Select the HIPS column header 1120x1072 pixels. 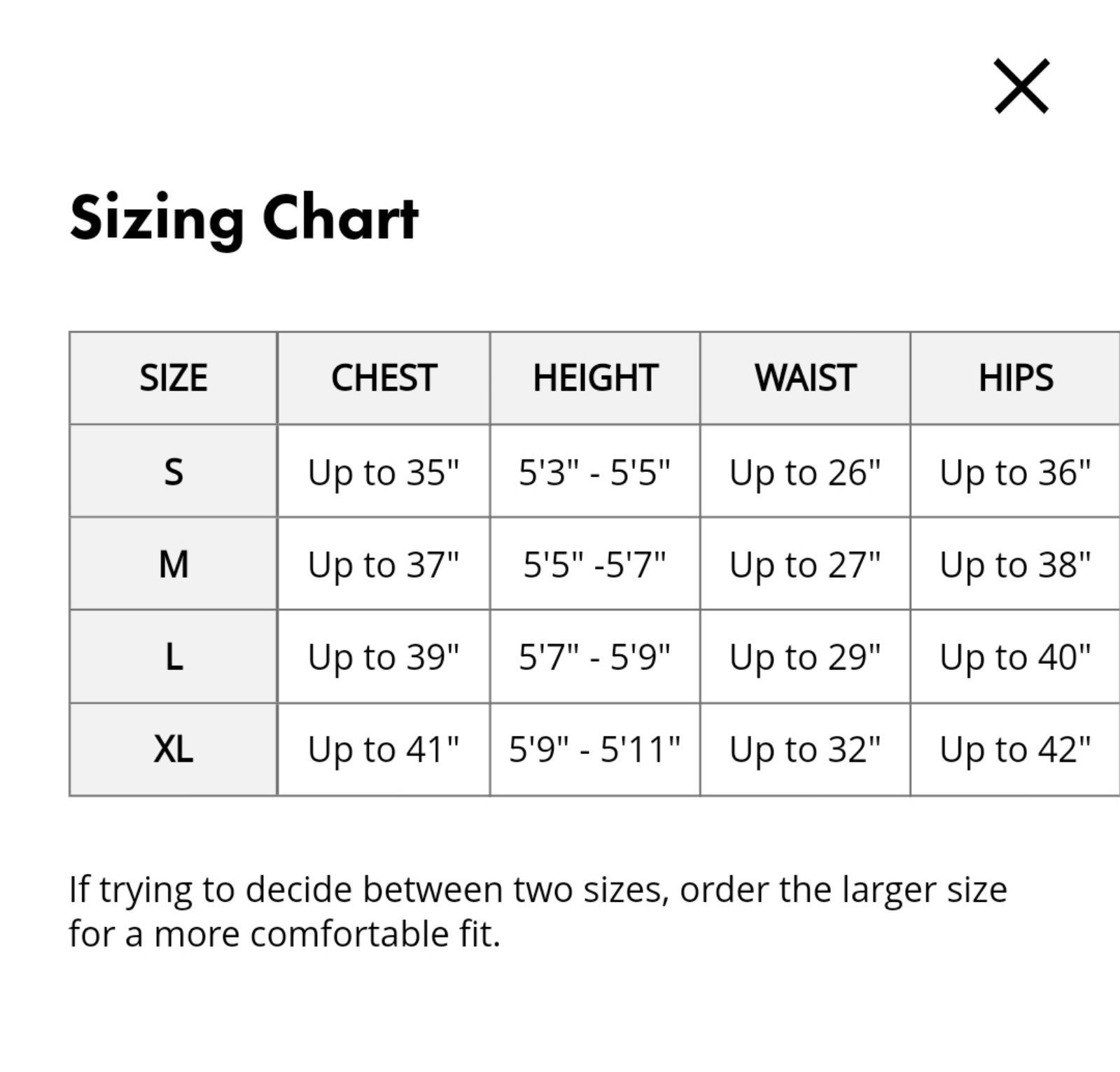click(1016, 378)
